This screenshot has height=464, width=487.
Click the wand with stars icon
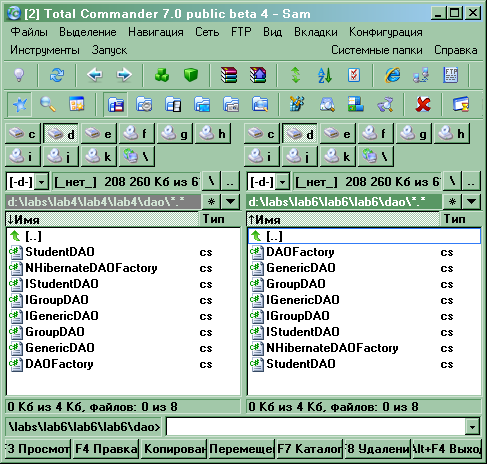297,105
